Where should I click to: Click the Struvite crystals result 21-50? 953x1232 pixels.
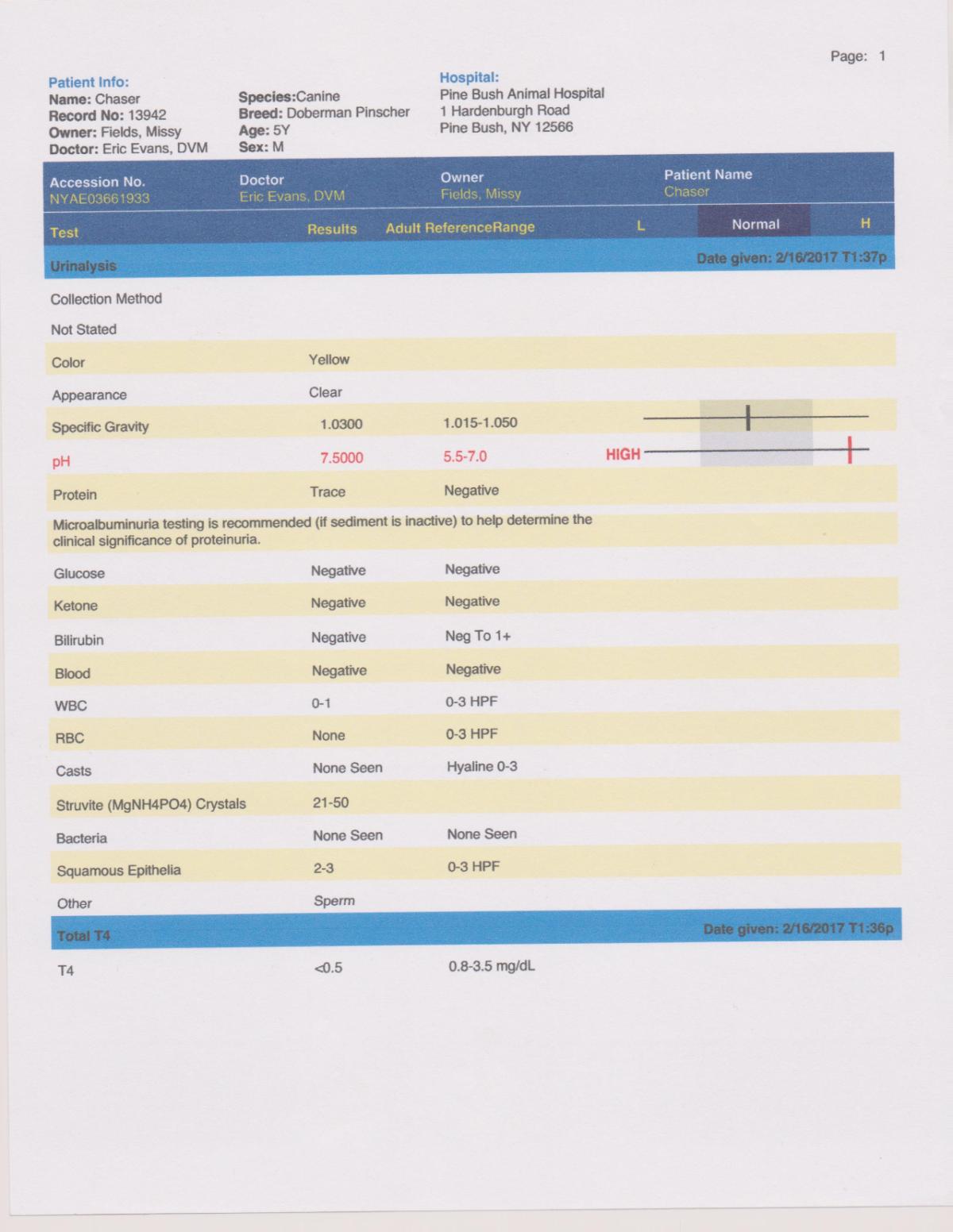[330, 803]
